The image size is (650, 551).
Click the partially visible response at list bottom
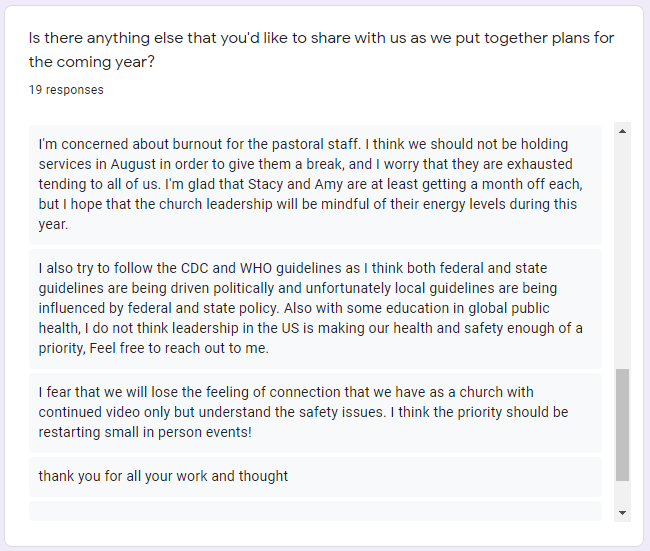(x=315, y=511)
